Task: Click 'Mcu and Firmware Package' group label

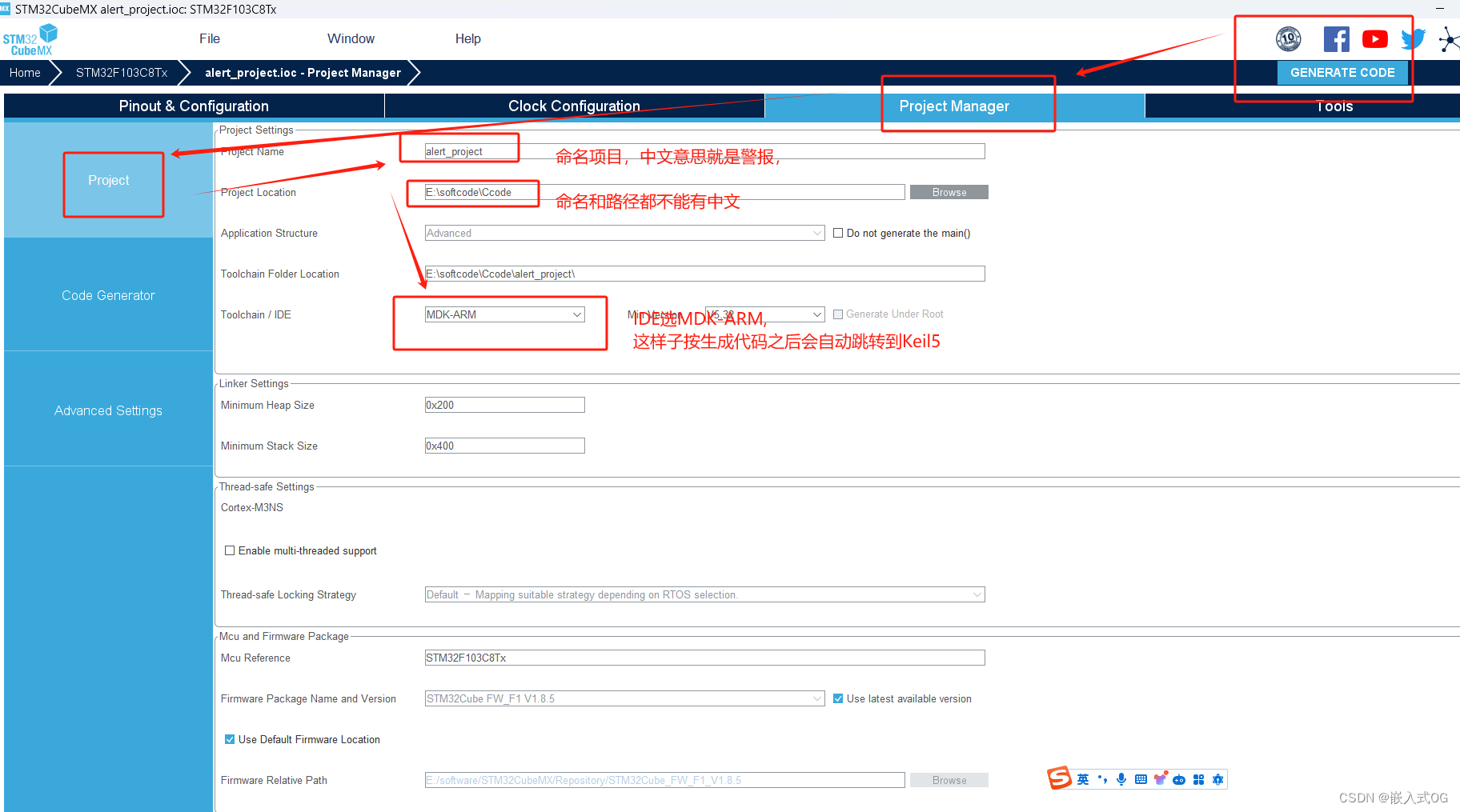Action: [x=284, y=636]
